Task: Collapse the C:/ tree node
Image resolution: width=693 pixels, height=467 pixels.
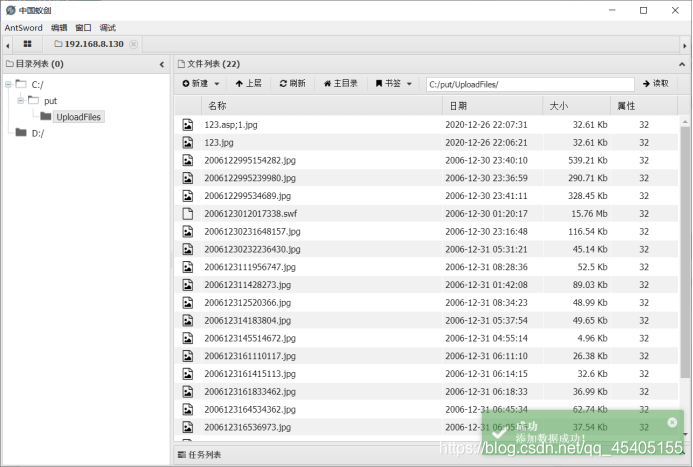Action: [8, 84]
